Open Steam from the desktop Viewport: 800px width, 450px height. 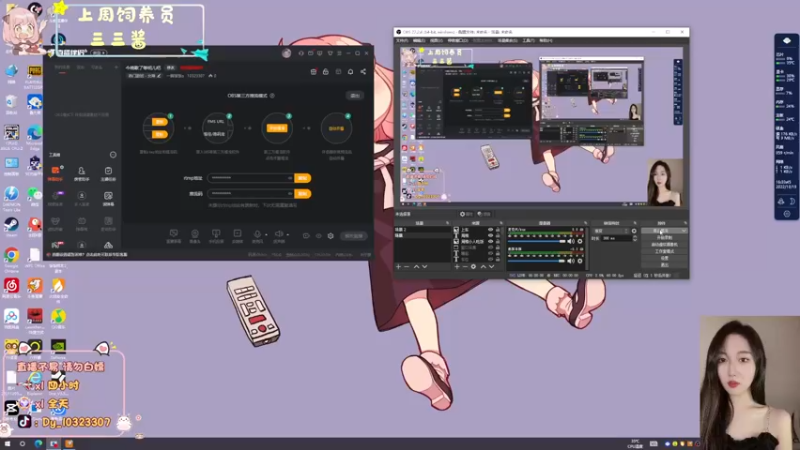[x=11, y=225]
